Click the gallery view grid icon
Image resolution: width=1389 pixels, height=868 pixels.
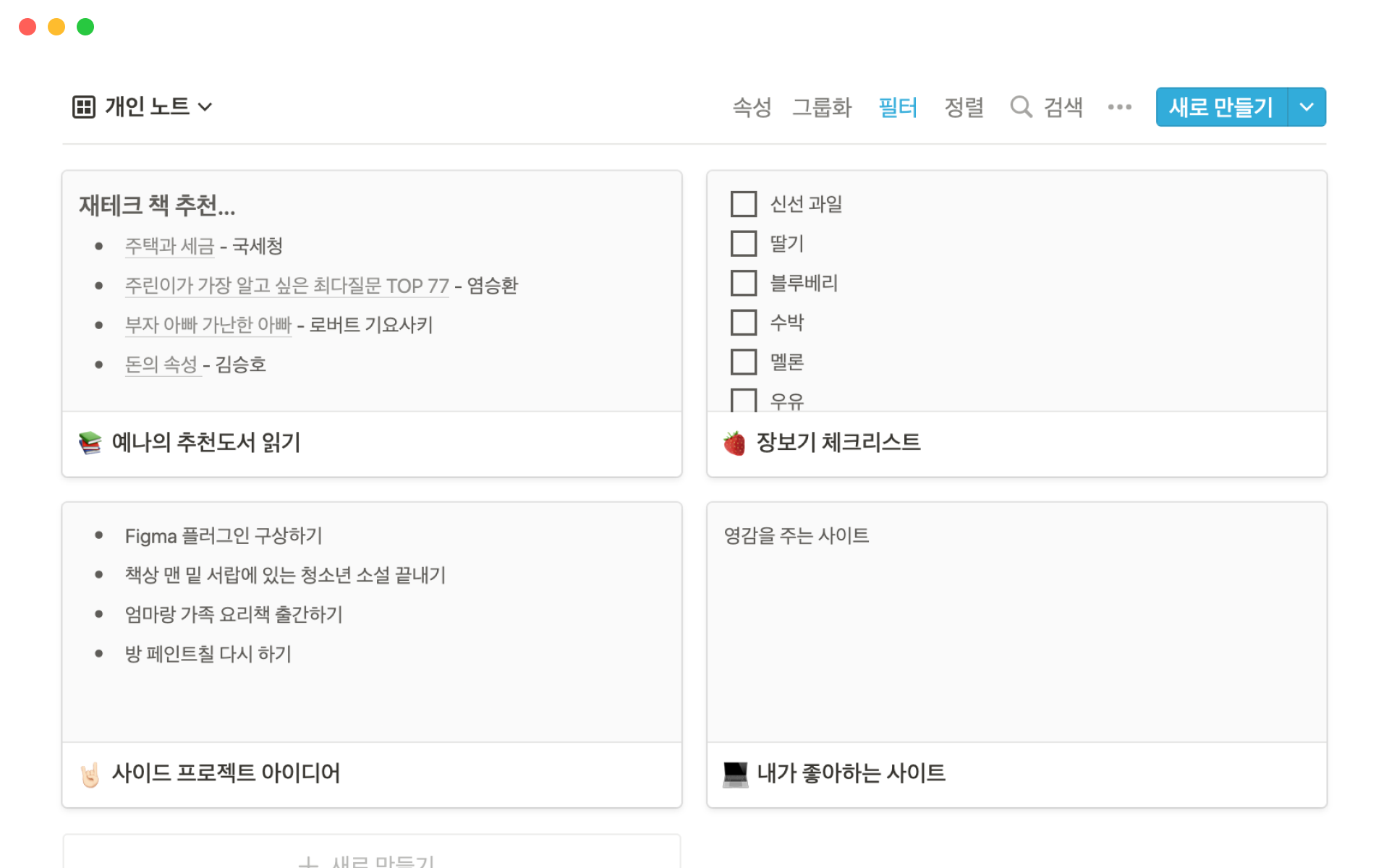tap(83, 107)
